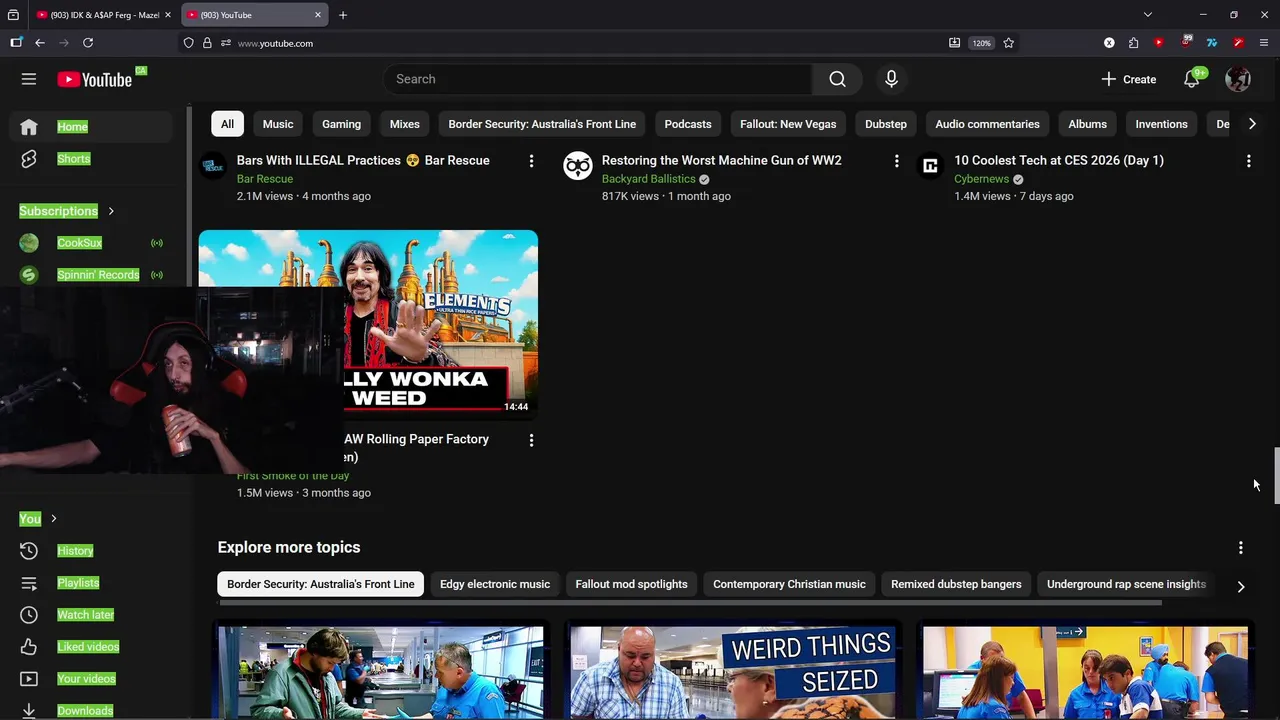This screenshot has height=720, width=1280.
Task: Open Watch later in the sidebar
Action: click(x=86, y=615)
